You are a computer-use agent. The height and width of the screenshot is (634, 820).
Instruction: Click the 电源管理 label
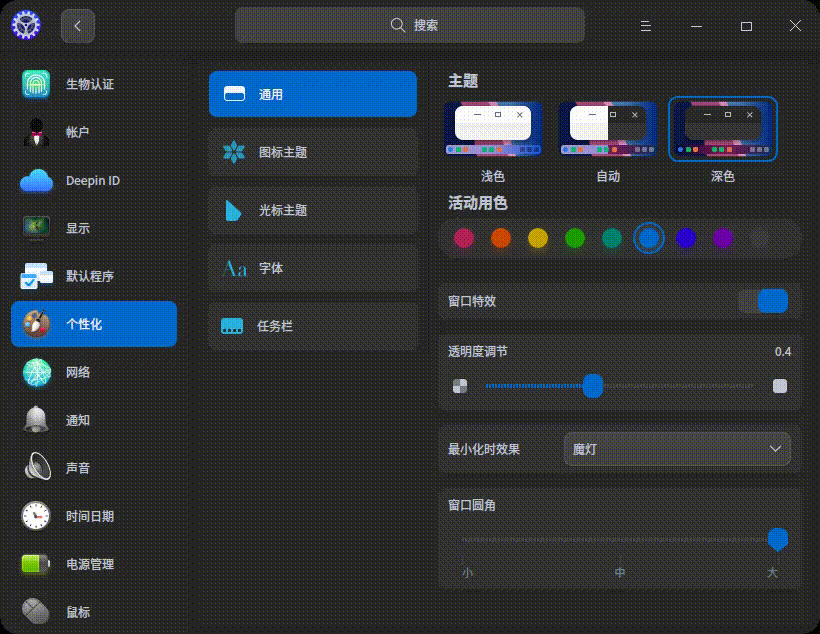[x=90, y=564]
